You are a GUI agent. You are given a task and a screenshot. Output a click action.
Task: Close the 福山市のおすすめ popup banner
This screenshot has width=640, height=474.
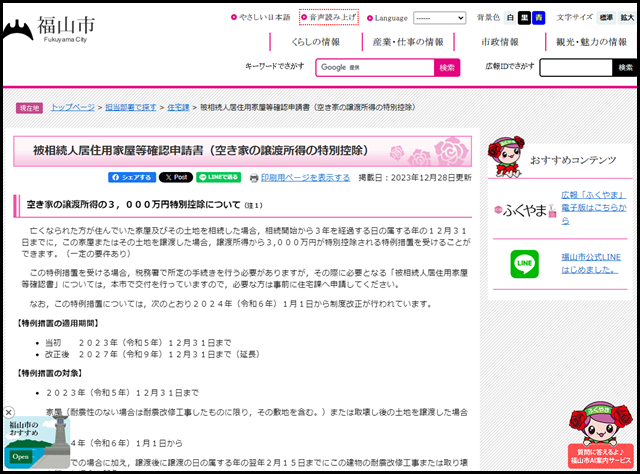(x=8, y=412)
